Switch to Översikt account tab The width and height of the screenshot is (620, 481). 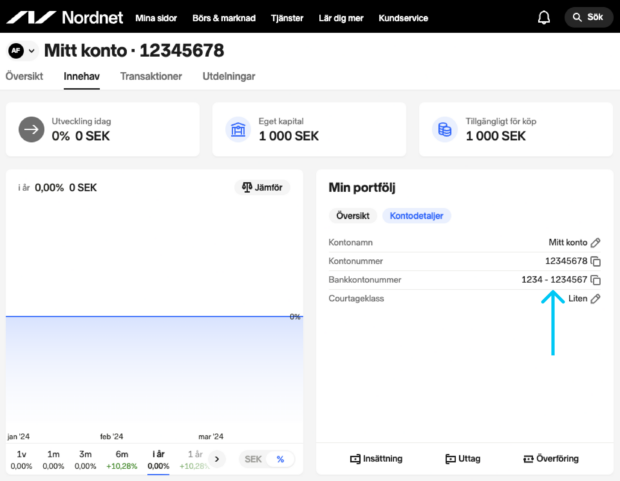click(24, 76)
